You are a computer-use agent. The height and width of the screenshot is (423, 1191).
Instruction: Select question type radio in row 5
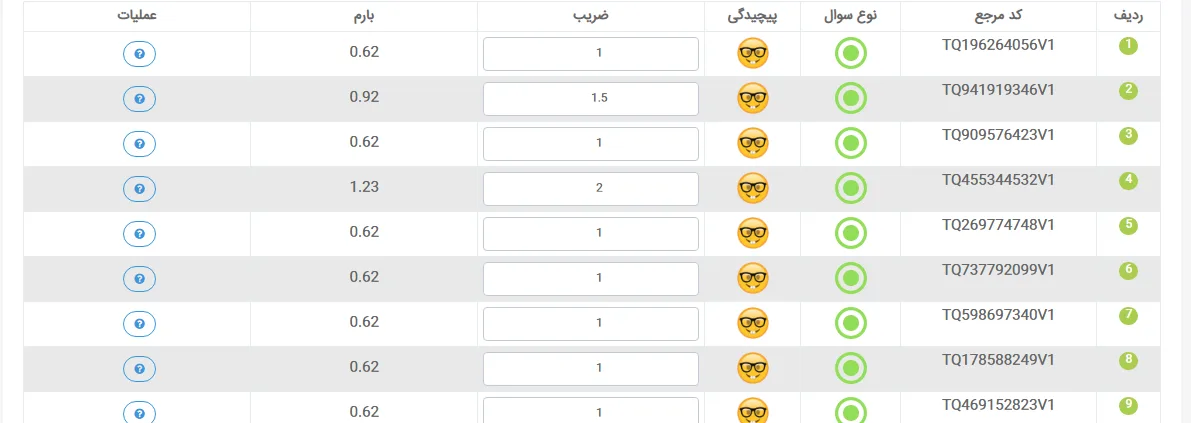point(851,233)
